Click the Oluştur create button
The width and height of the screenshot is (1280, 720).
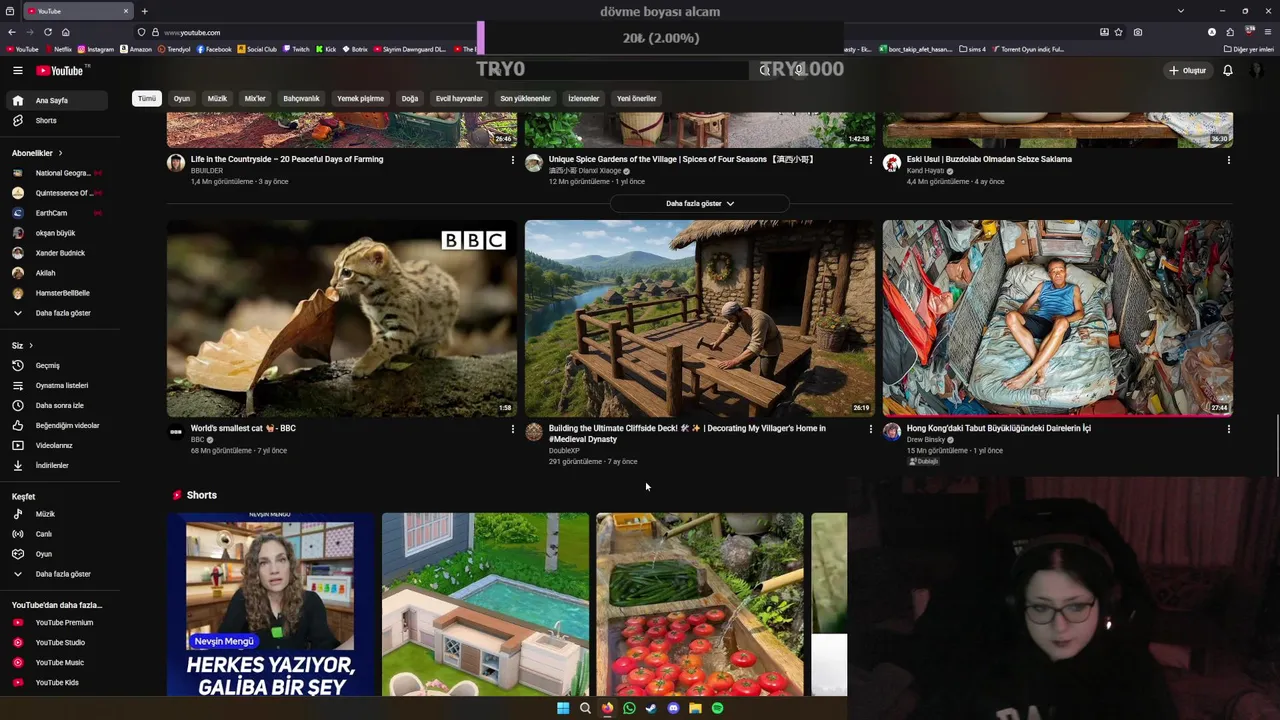[x=1188, y=70]
